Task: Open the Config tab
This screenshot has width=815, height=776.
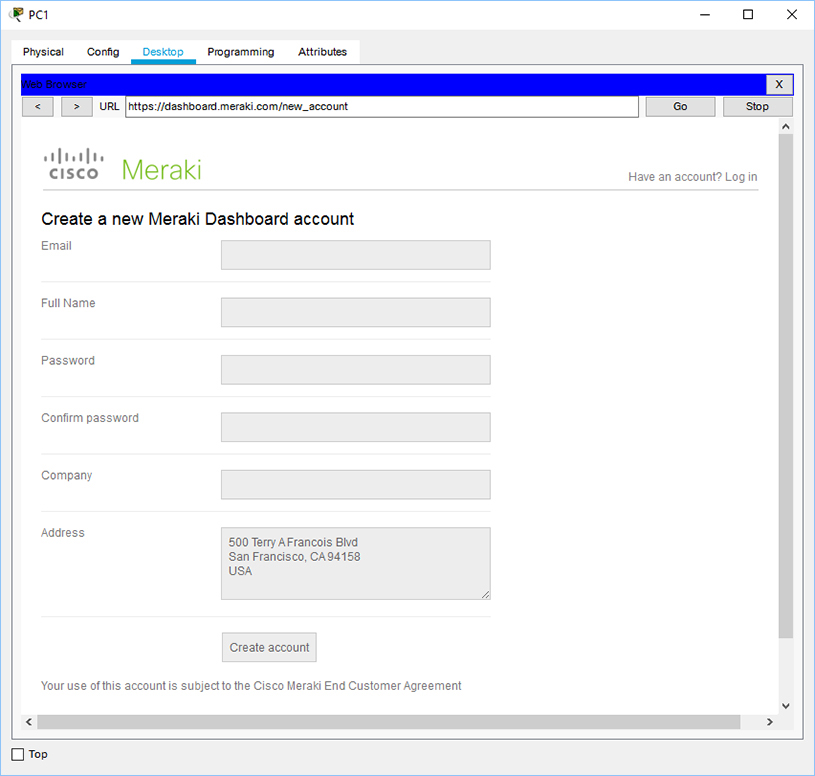Action: 103,52
